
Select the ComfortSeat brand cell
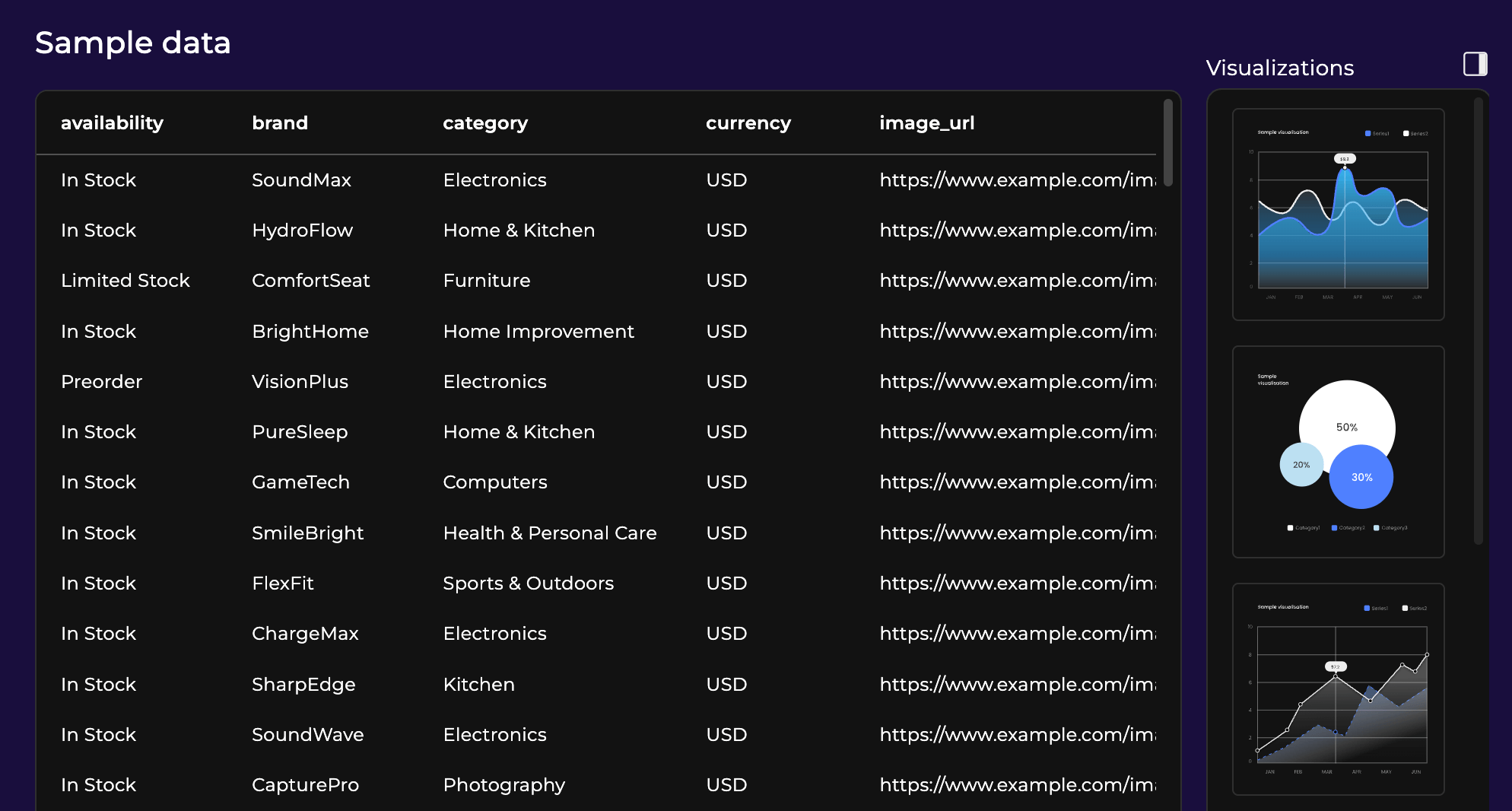[310, 281]
